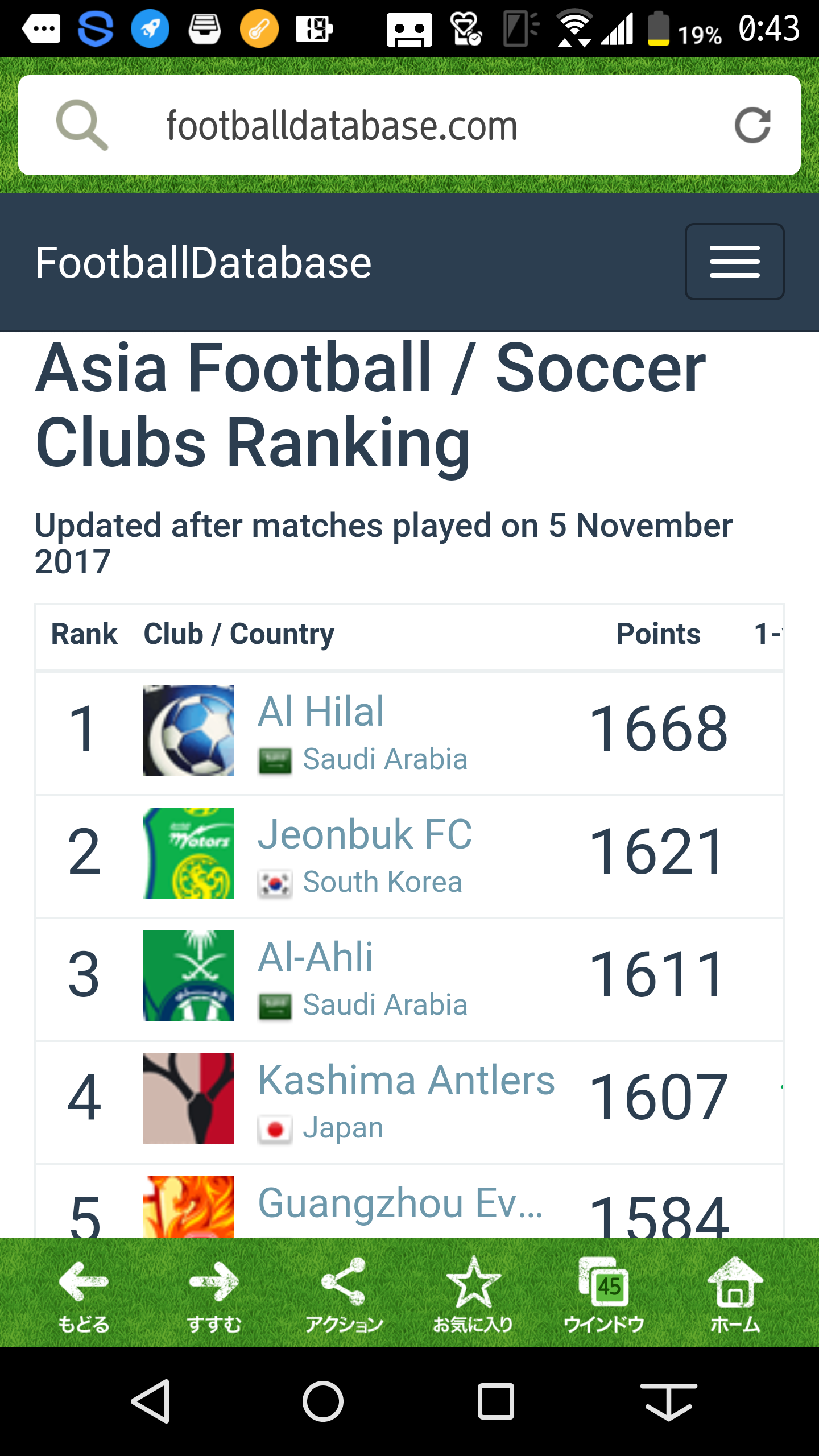Open the hamburger navigation menu
The height and width of the screenshot is (1456, 819).
click(x=734, y=262)
